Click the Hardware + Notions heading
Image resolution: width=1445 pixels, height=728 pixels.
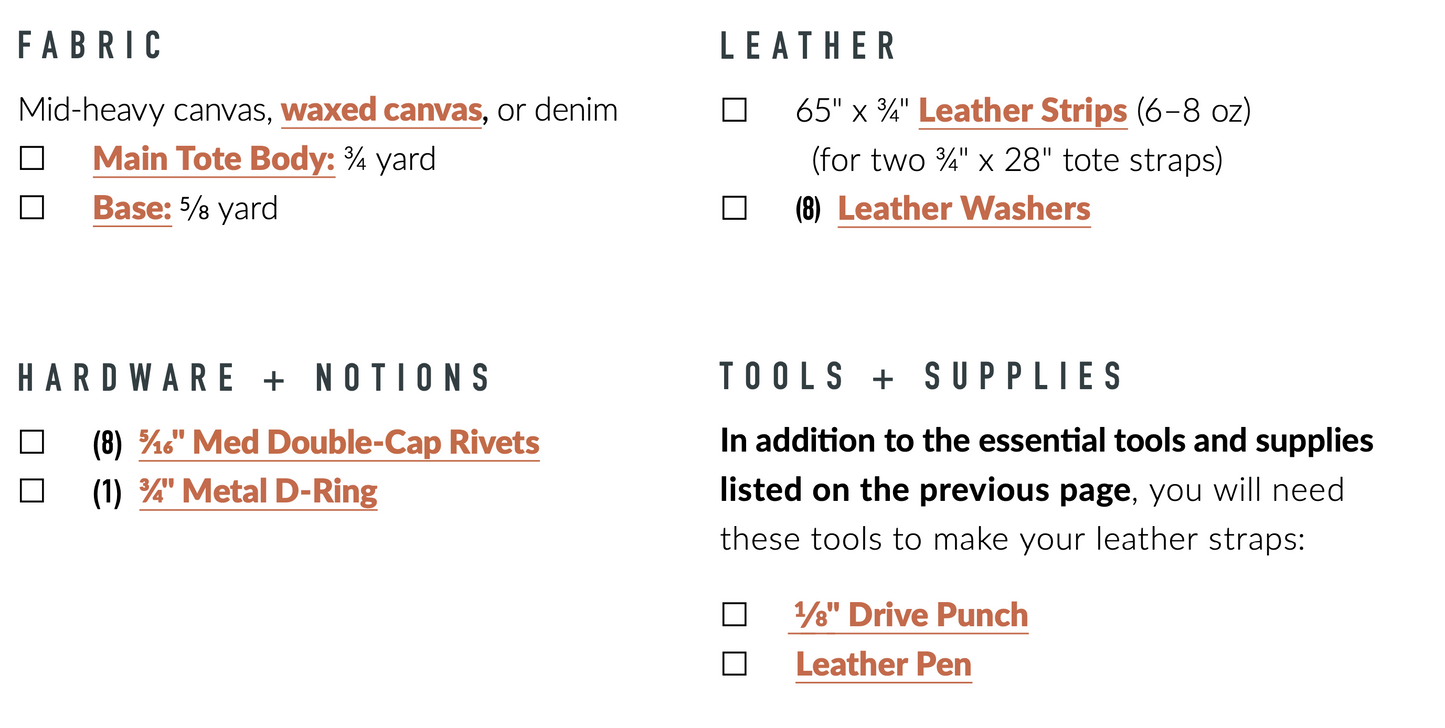[254, 378]
